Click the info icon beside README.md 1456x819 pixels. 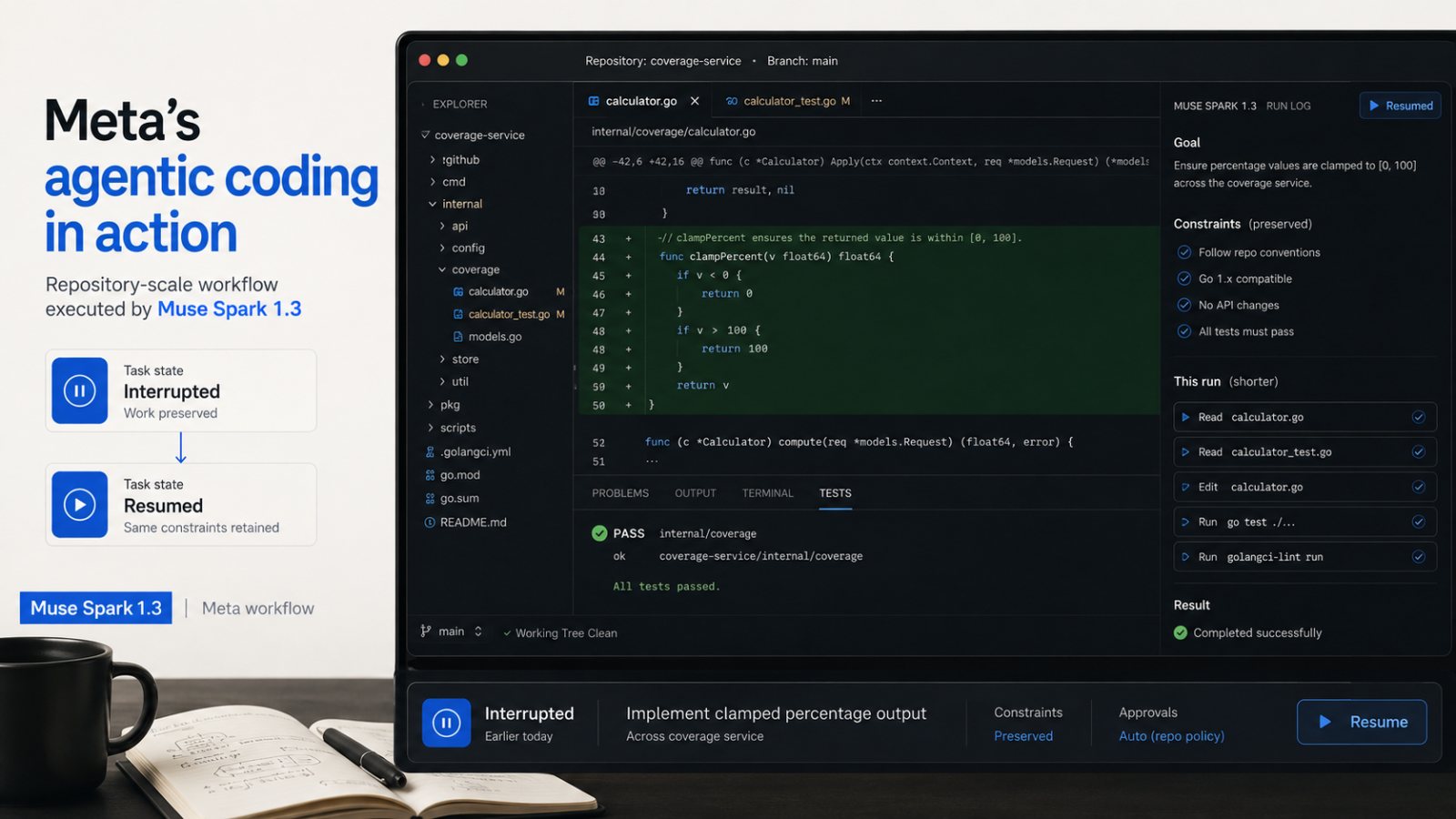click(430, 522)
